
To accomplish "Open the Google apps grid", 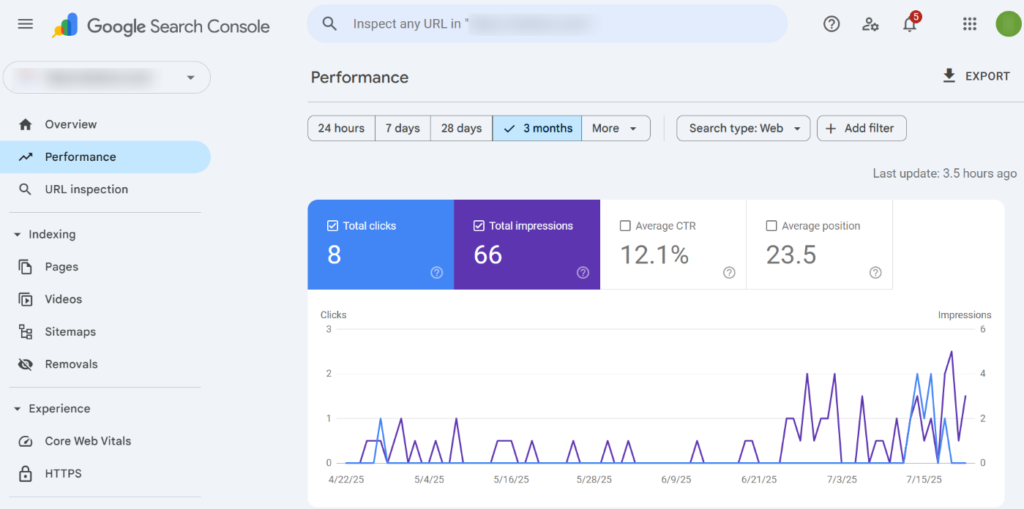I will pos(970,24).
